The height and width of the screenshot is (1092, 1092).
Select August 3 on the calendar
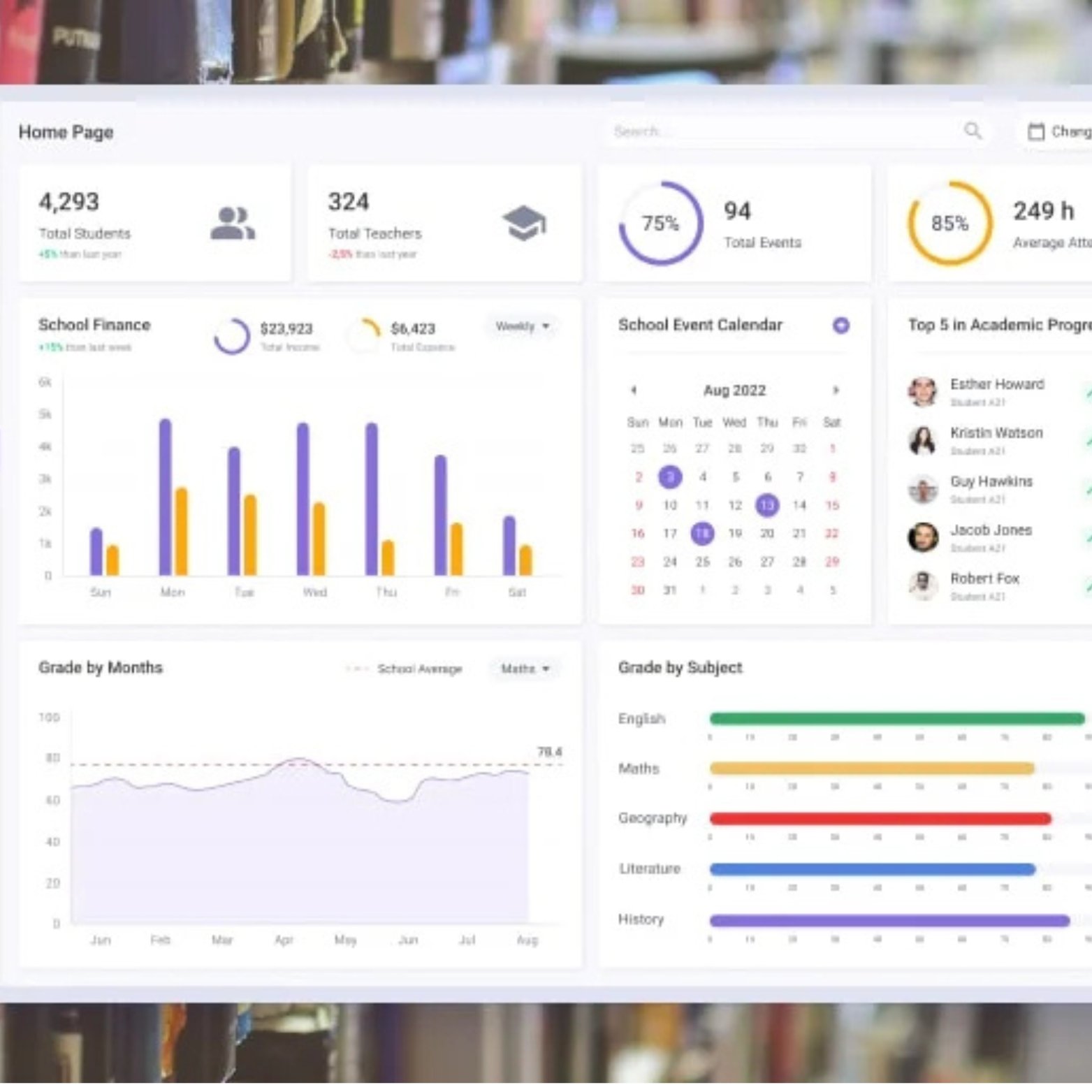pos(670,477)
